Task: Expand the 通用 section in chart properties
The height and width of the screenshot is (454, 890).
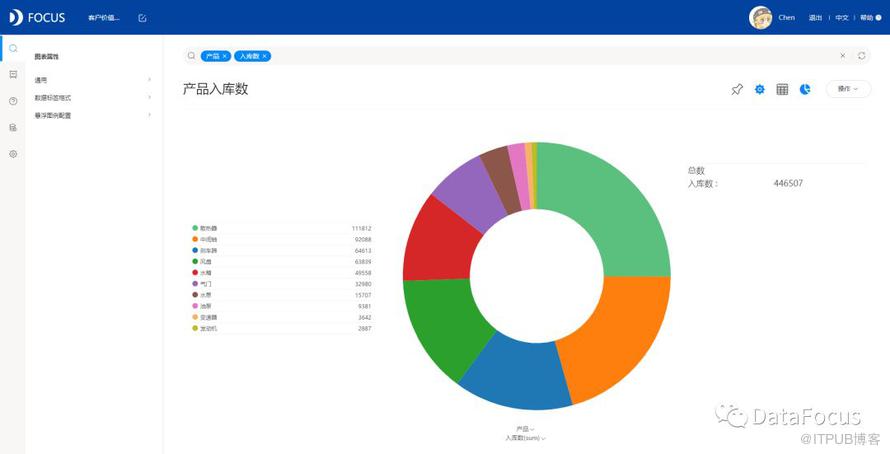Action: [x=93, y=80]
